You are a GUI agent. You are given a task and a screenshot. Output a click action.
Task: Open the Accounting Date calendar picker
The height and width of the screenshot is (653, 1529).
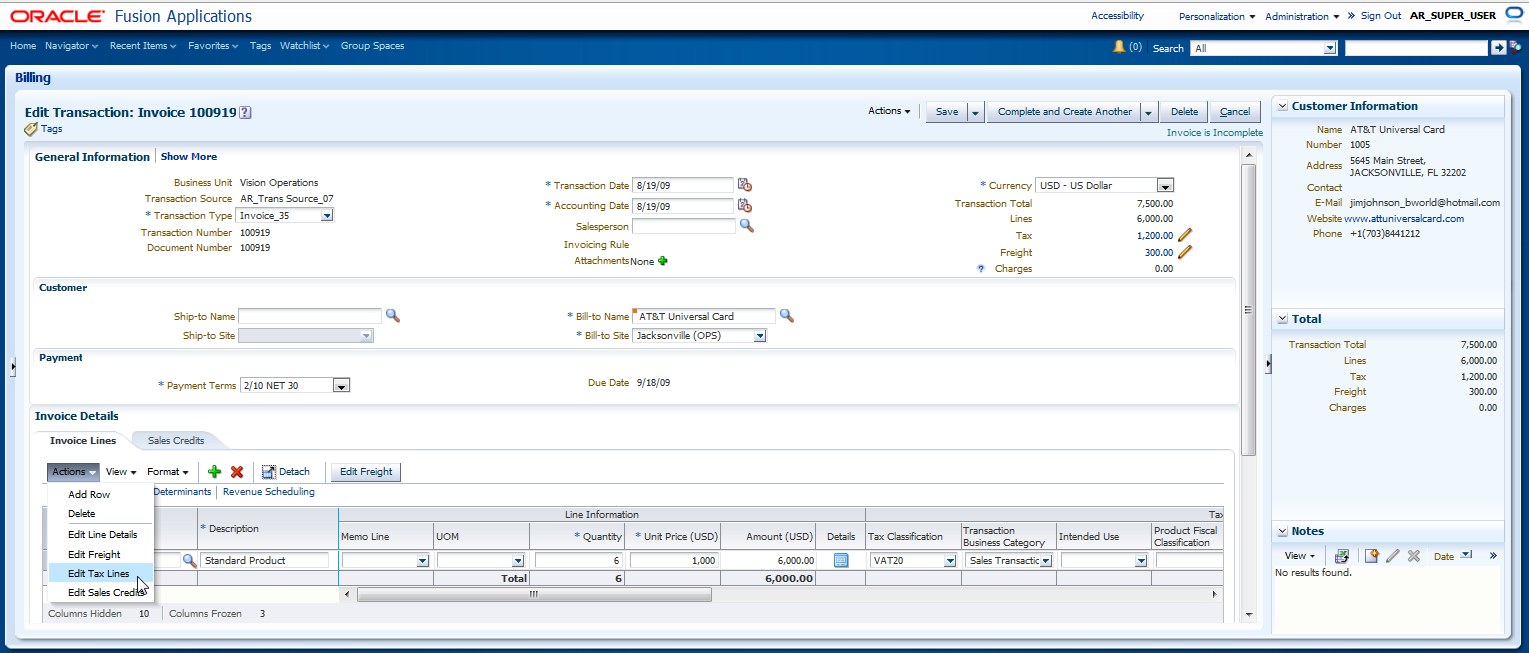click(745, 205)
